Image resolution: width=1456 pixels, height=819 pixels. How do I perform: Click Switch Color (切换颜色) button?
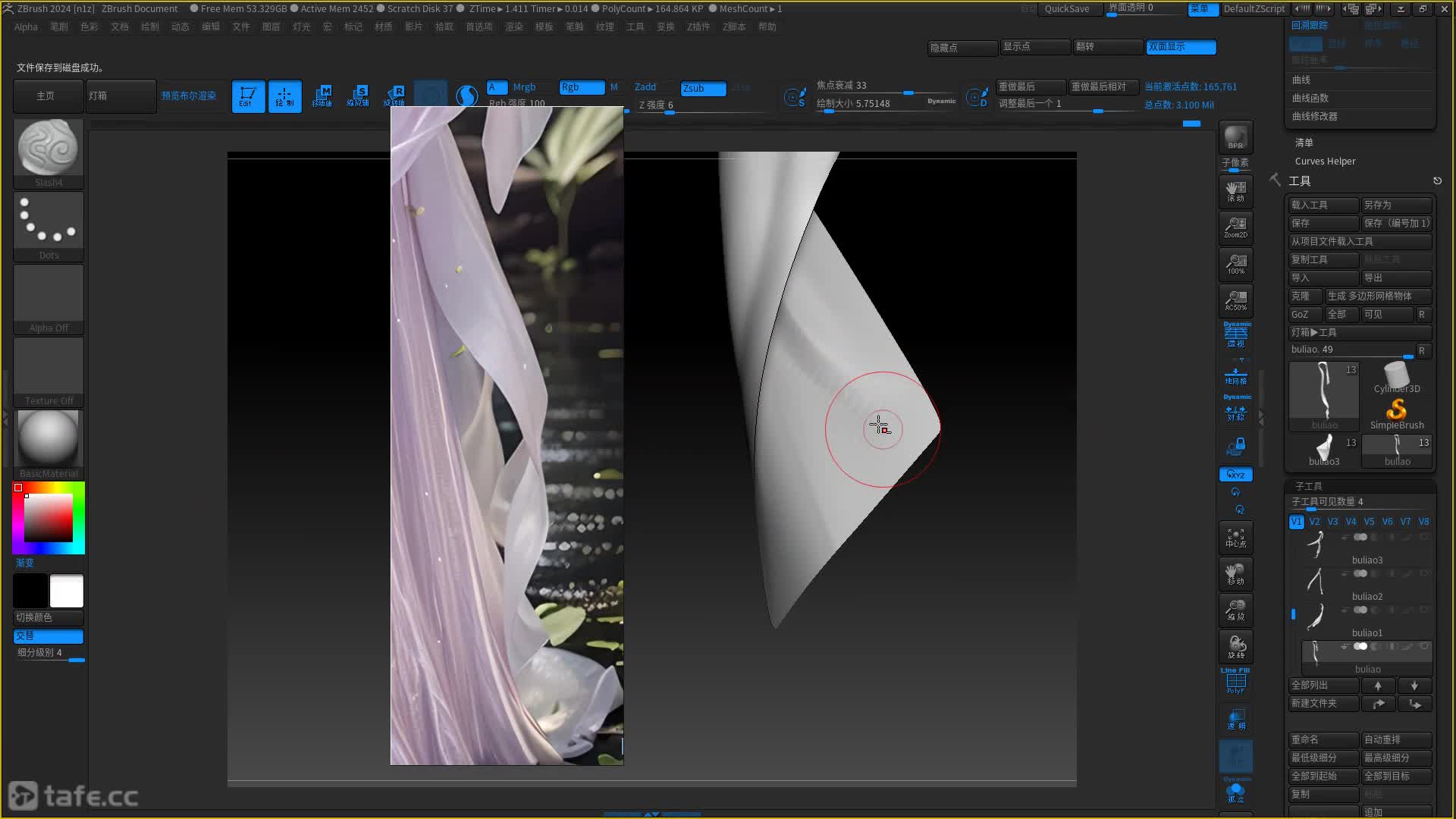click(49, 617)
